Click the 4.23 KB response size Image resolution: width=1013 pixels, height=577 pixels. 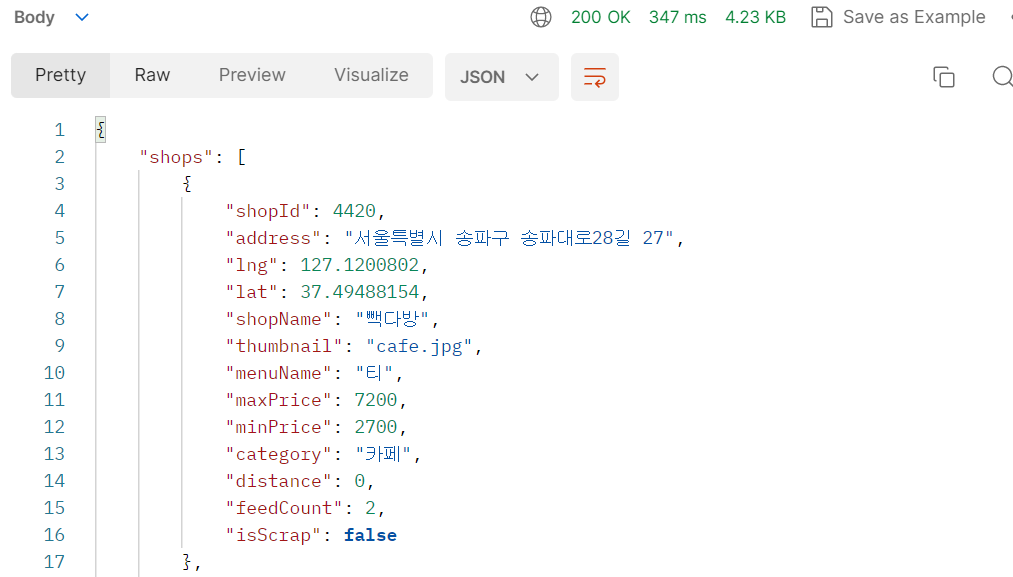755,17
